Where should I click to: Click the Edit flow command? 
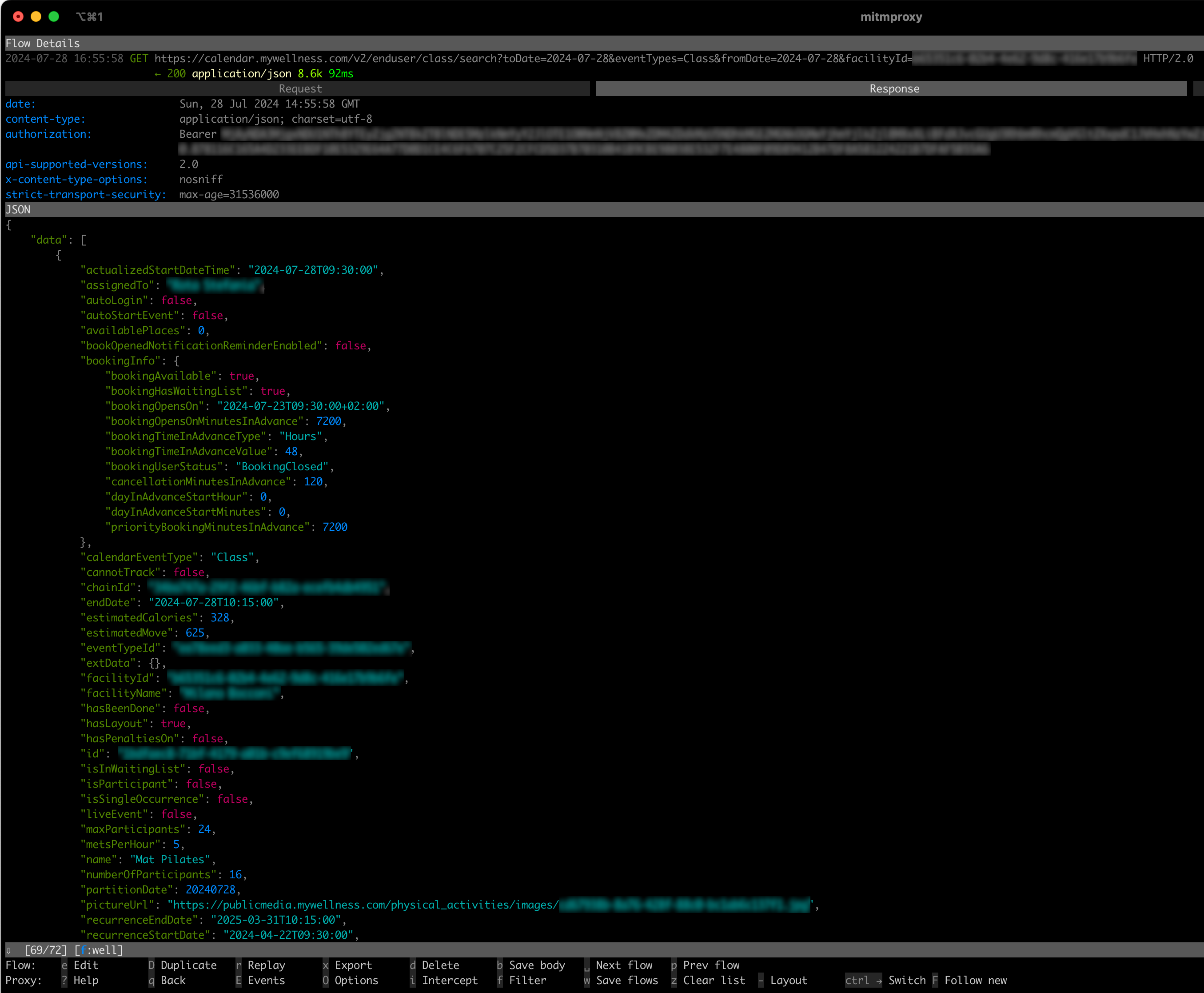80,965
